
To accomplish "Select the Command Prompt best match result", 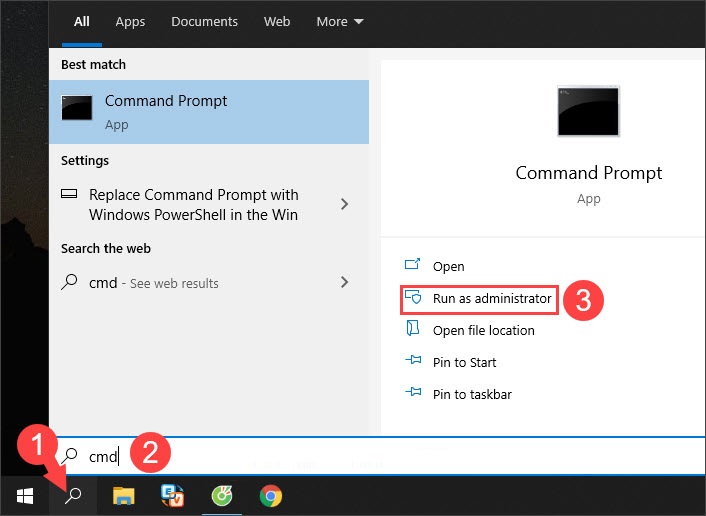I will (x=209, y=112).
